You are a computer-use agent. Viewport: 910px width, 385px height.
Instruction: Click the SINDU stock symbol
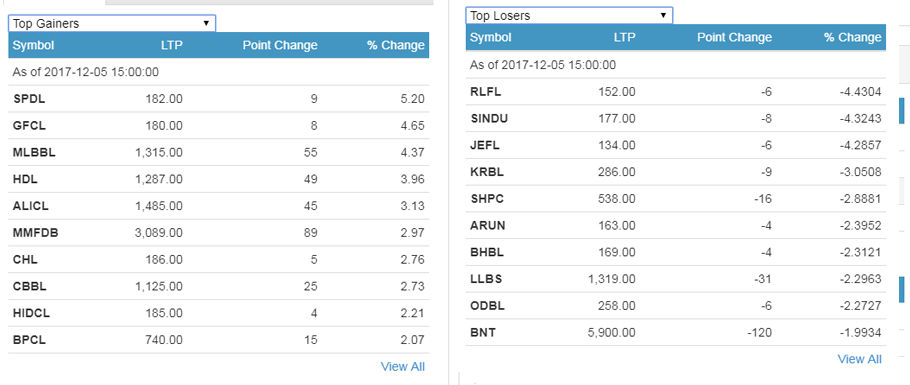click(489, 118)
